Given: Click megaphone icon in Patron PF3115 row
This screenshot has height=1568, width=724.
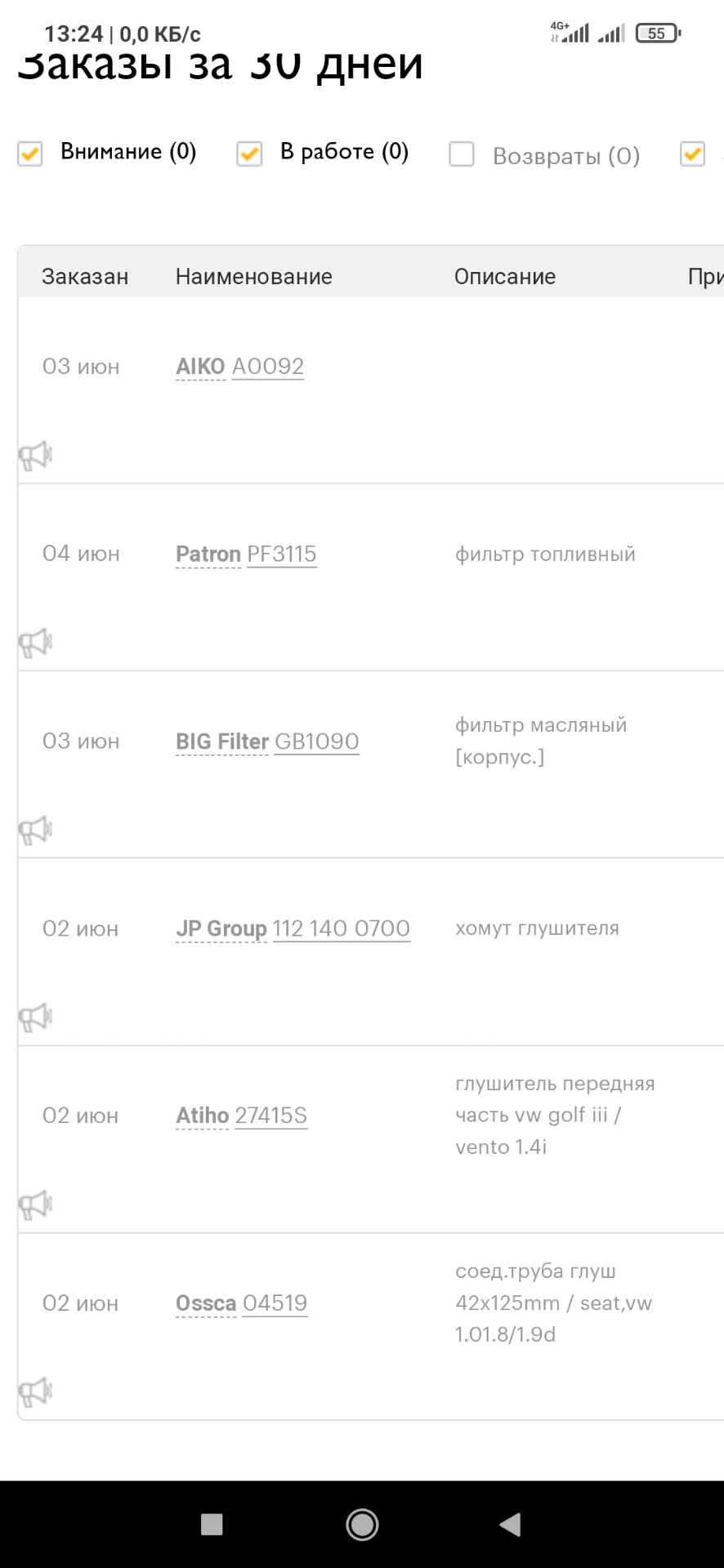Looking at the screenshot, I should pyautogui.click(x=35, y=644).
